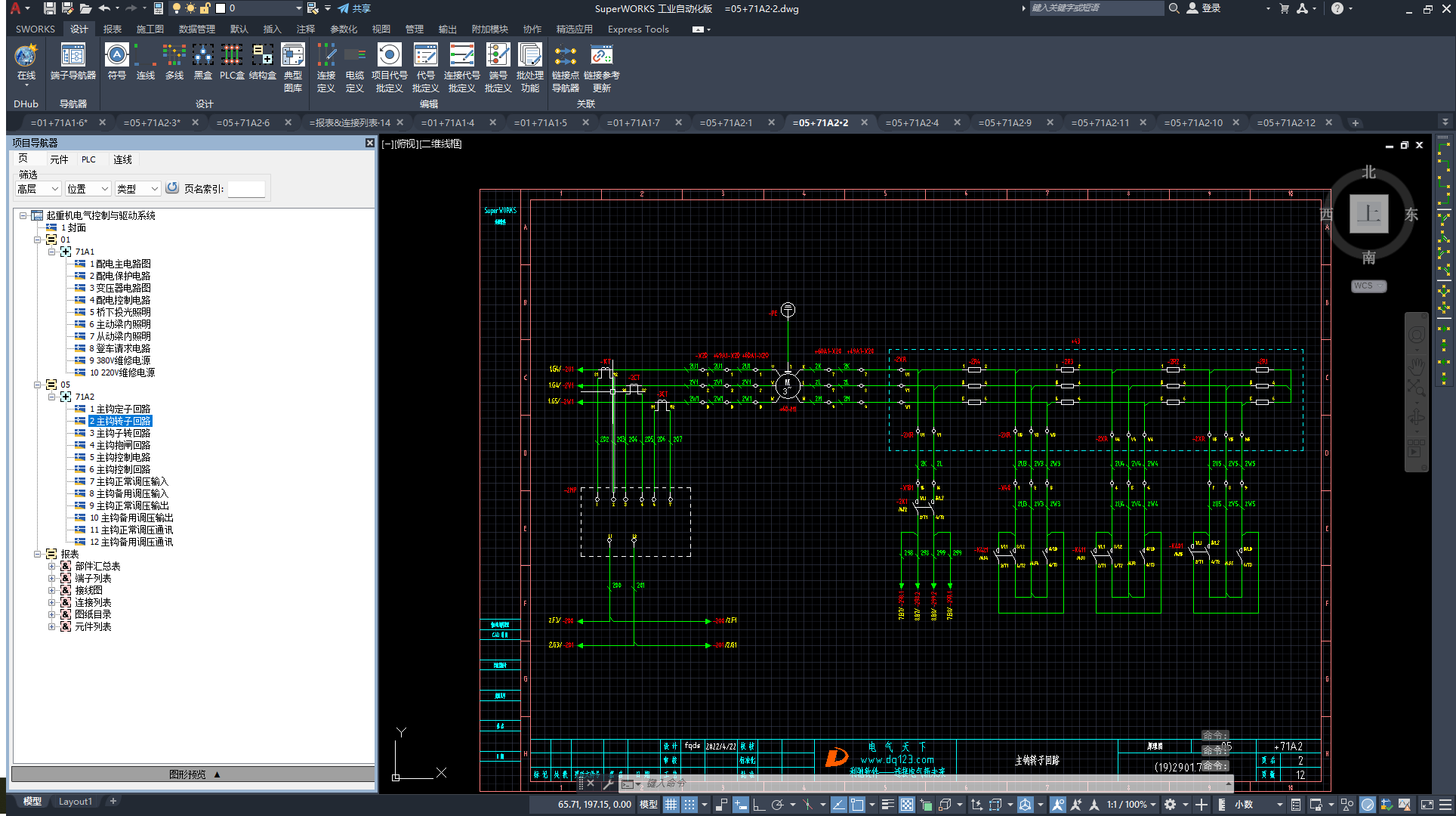The height and width of the screenshot is (816, 1456).
Task: Select the 黑盒 black box tool
Action: click(203, 62)
